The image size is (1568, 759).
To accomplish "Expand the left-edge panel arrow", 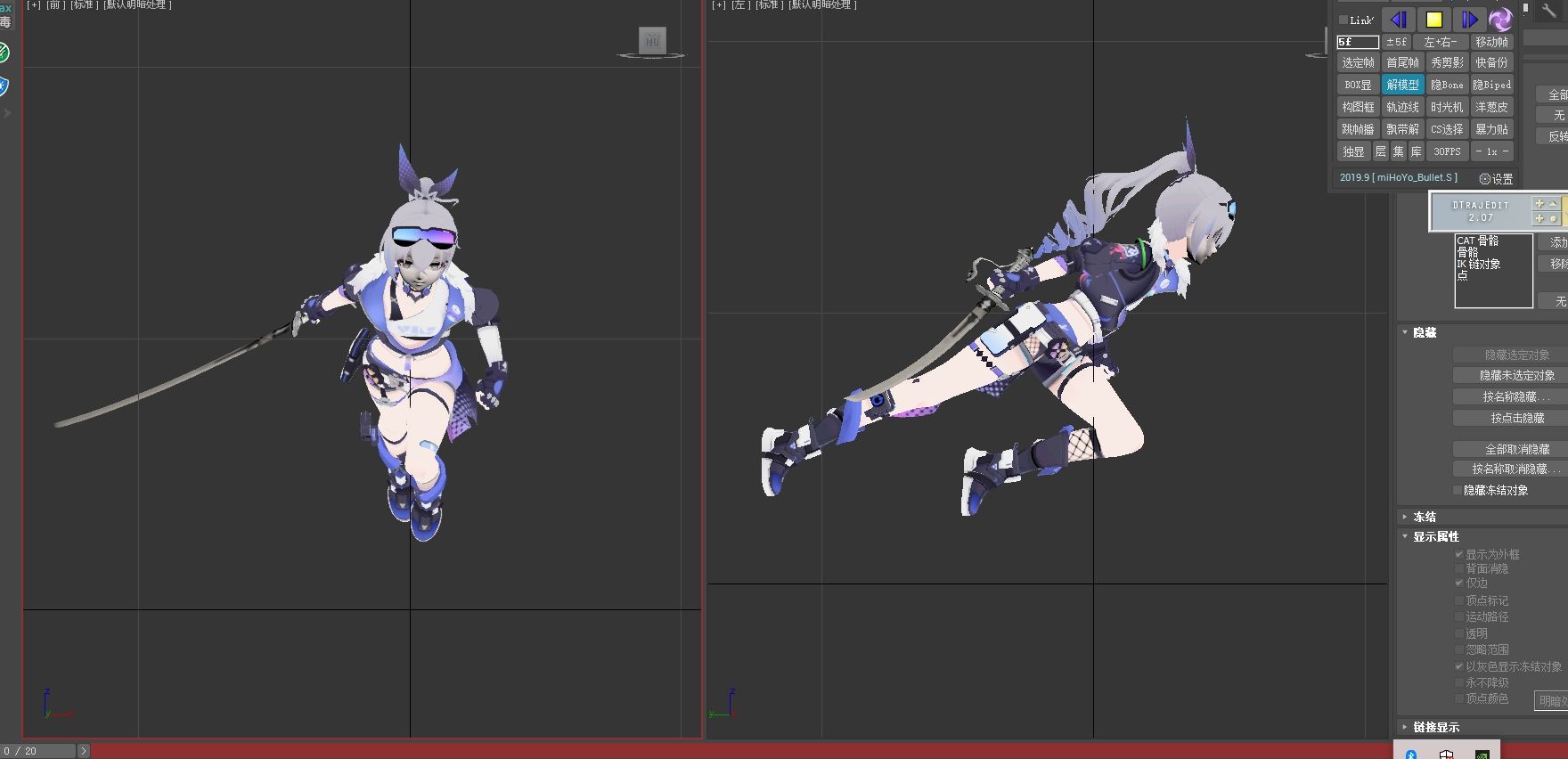I will point(7,113).
